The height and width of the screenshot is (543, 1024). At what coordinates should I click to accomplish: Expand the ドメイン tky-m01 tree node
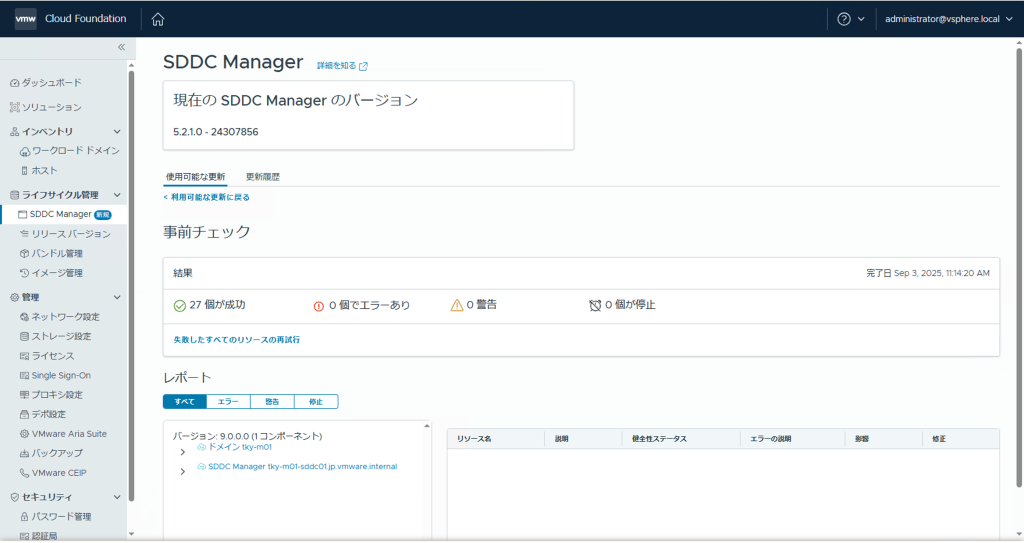182,452
